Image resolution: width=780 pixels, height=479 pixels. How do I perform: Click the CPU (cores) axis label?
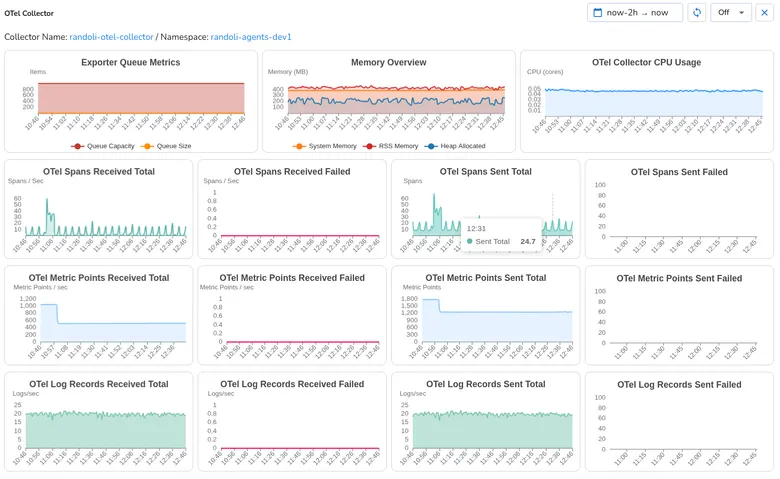[545, 72]
